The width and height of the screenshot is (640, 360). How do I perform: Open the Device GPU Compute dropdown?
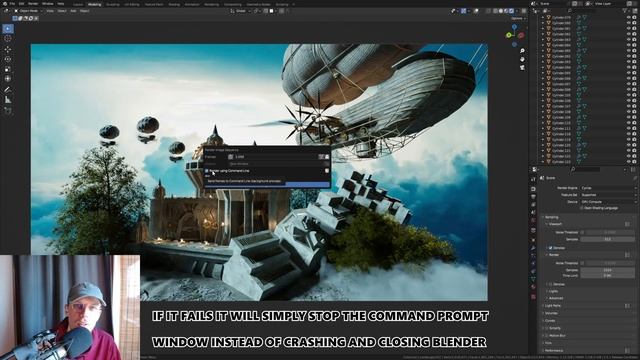608,202
